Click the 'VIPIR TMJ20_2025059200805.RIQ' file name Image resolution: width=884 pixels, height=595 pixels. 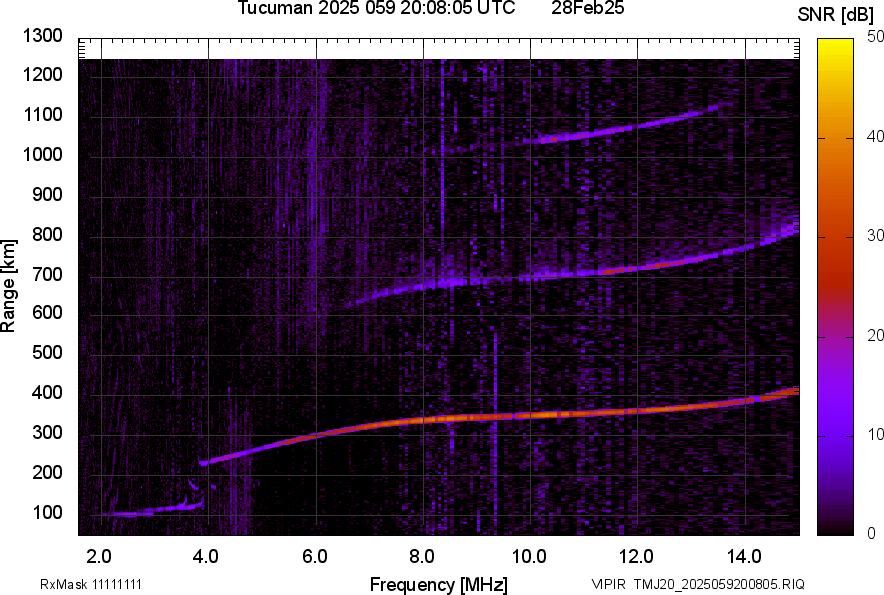[x=698, y=584]
